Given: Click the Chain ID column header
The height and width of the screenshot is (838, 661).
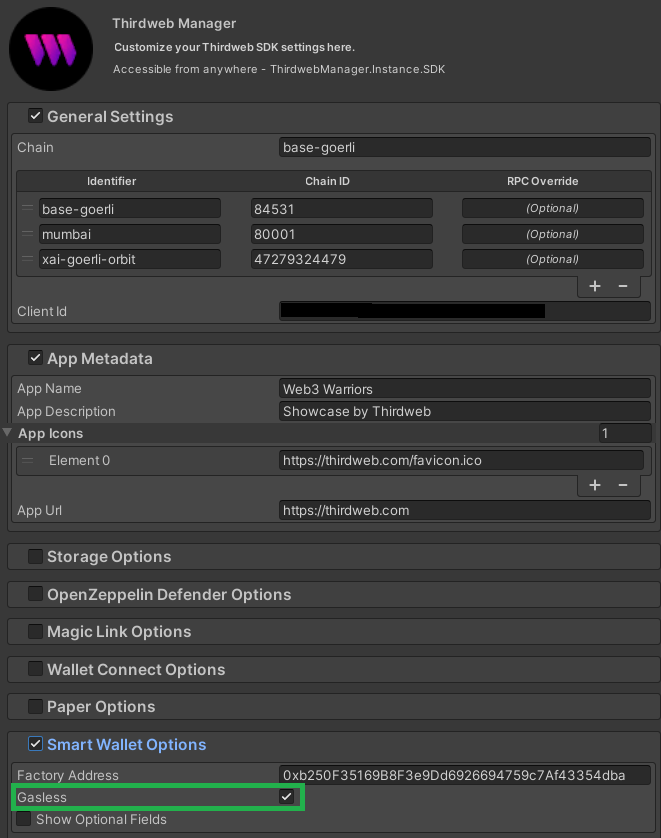Looking at the screenshot, I should coord(327,181).
